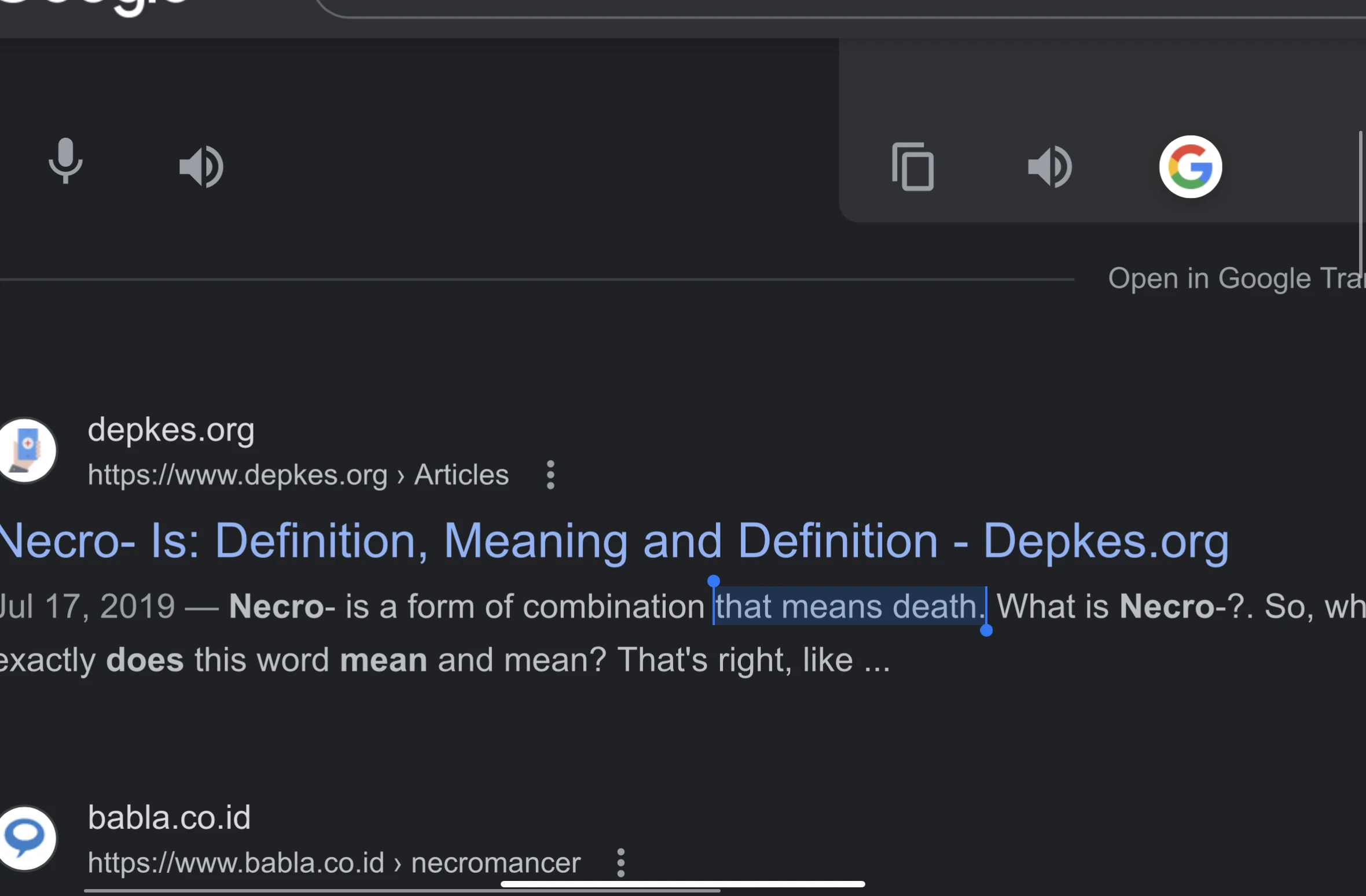This screenshot has height=896, width=1366.
Task: Click the depkes.org site favicon
Action: 27,450
